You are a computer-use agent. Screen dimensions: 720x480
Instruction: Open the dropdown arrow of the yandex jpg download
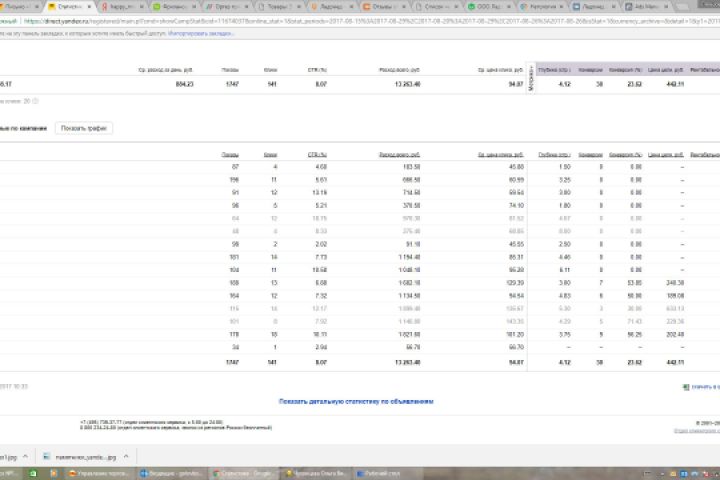click(126, 457)
